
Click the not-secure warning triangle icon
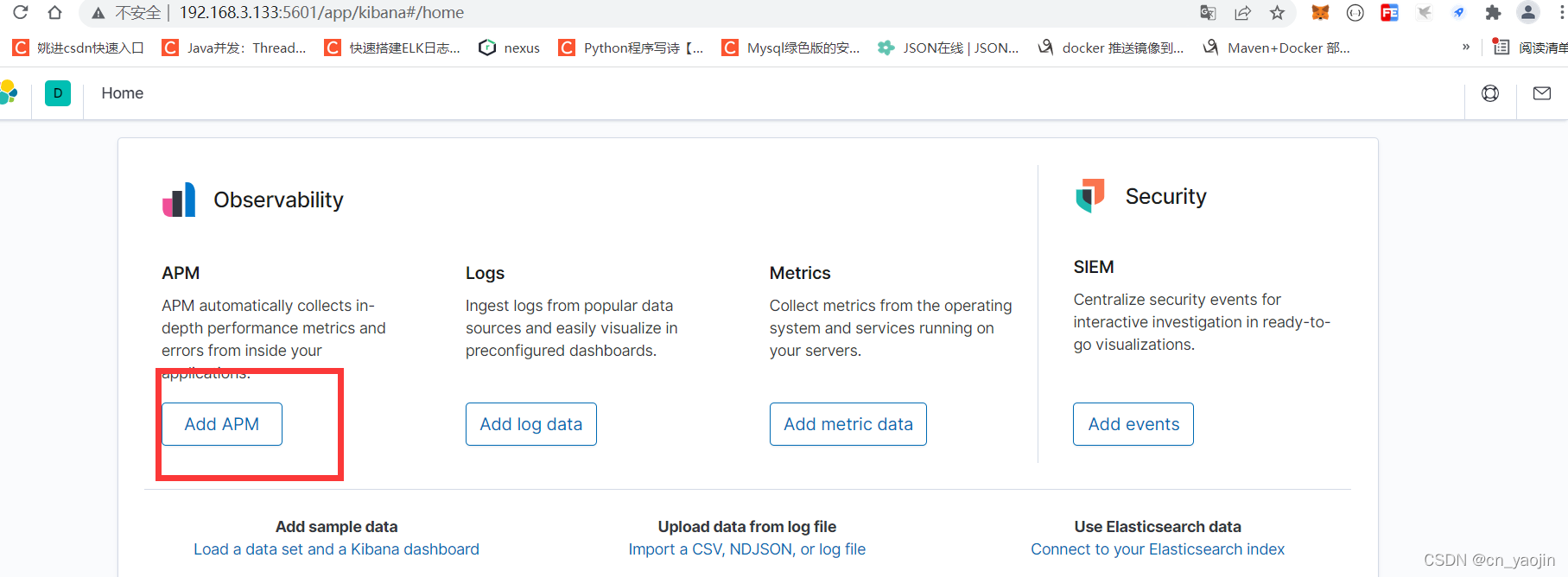(x=98, y=13)
